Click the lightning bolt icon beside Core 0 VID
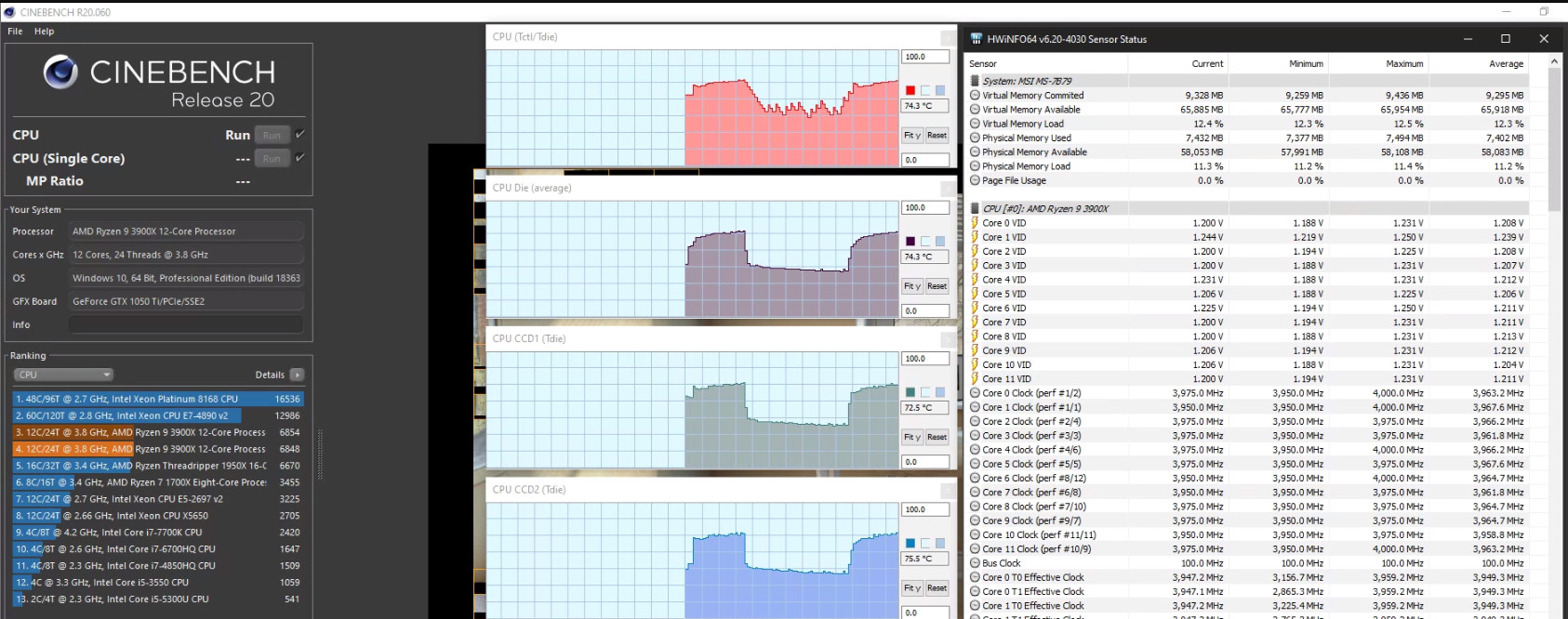Screen dimensions: 1568x619 click(x=975, y=223)
